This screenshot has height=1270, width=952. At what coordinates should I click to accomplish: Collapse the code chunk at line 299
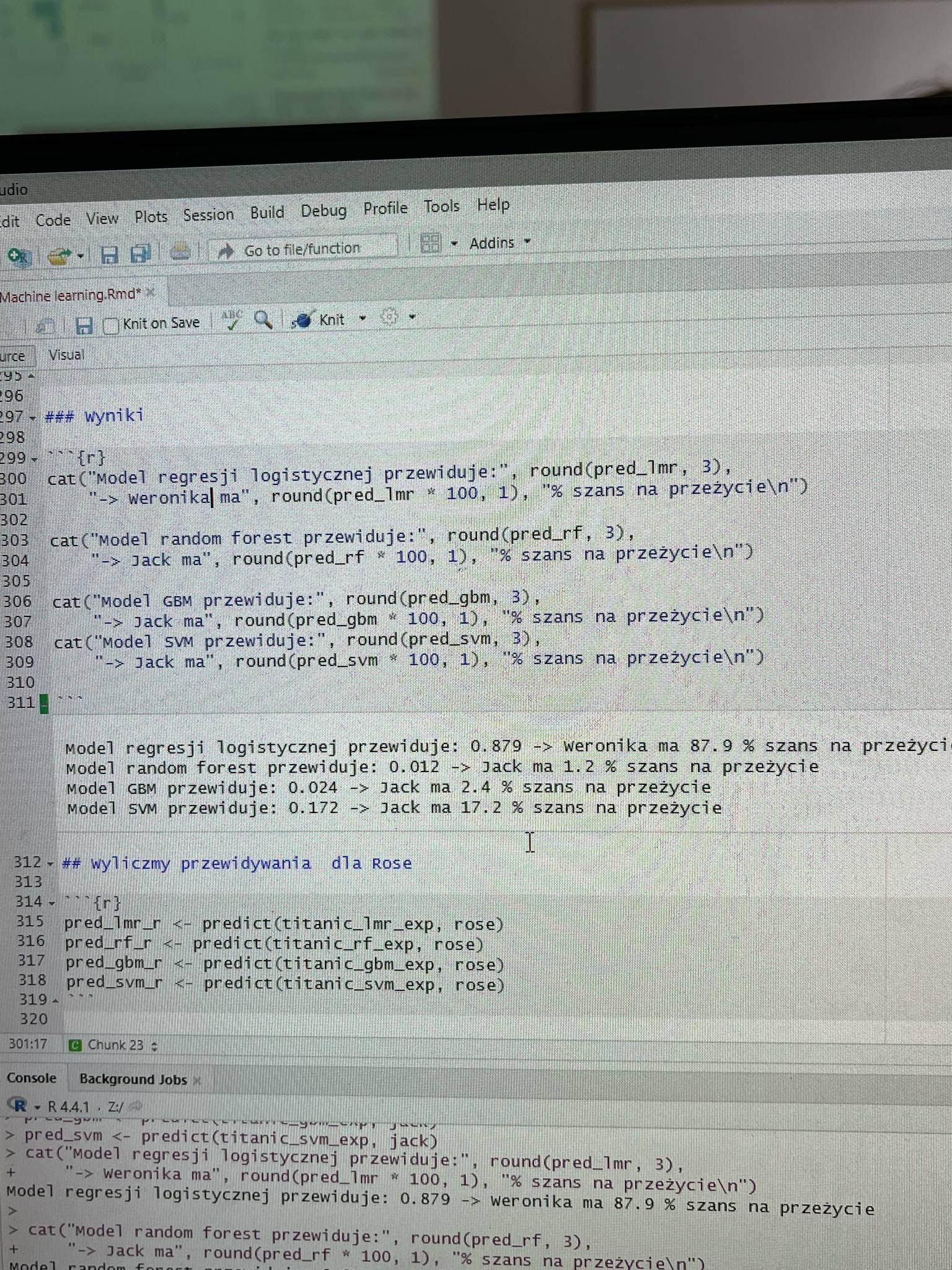[34, 460]
